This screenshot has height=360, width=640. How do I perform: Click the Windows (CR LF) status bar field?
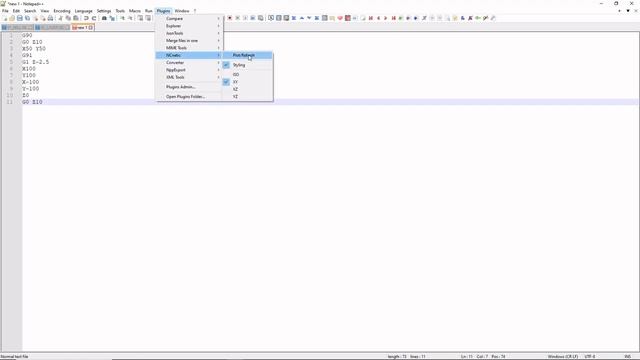(562, 357)
